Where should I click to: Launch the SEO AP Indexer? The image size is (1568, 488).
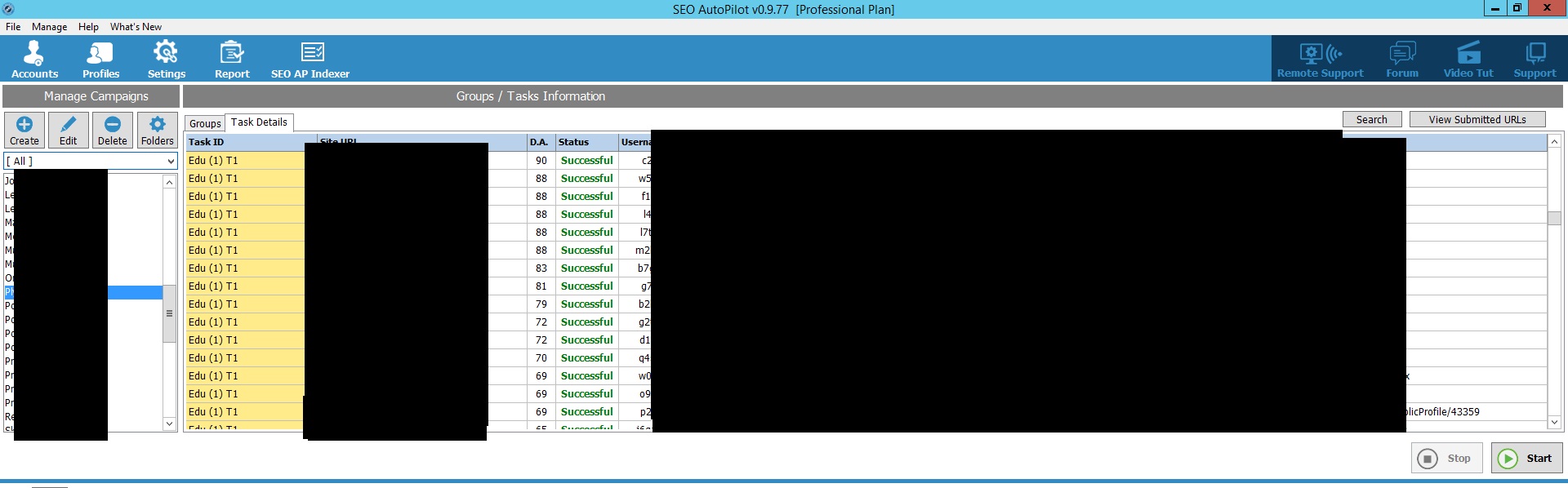310,59
